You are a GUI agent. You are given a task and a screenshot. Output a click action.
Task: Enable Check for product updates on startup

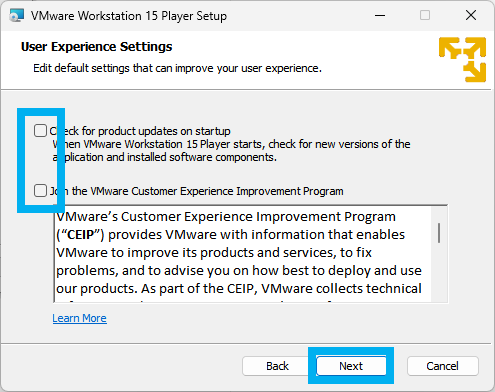tap(40, 131)
